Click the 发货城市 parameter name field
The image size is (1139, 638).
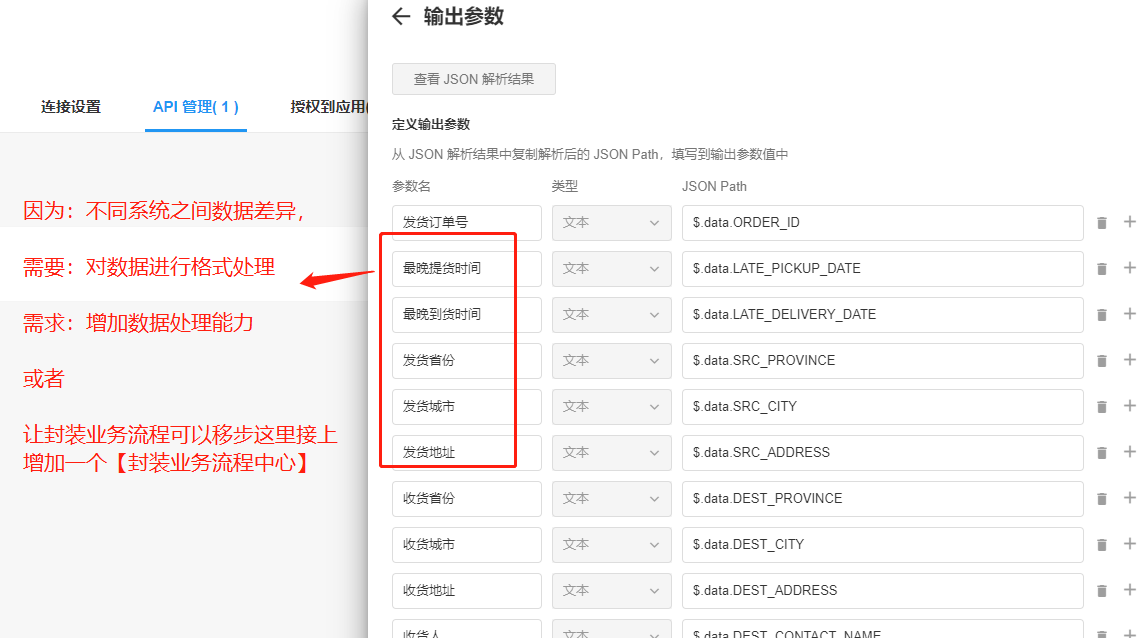(466, 407)
